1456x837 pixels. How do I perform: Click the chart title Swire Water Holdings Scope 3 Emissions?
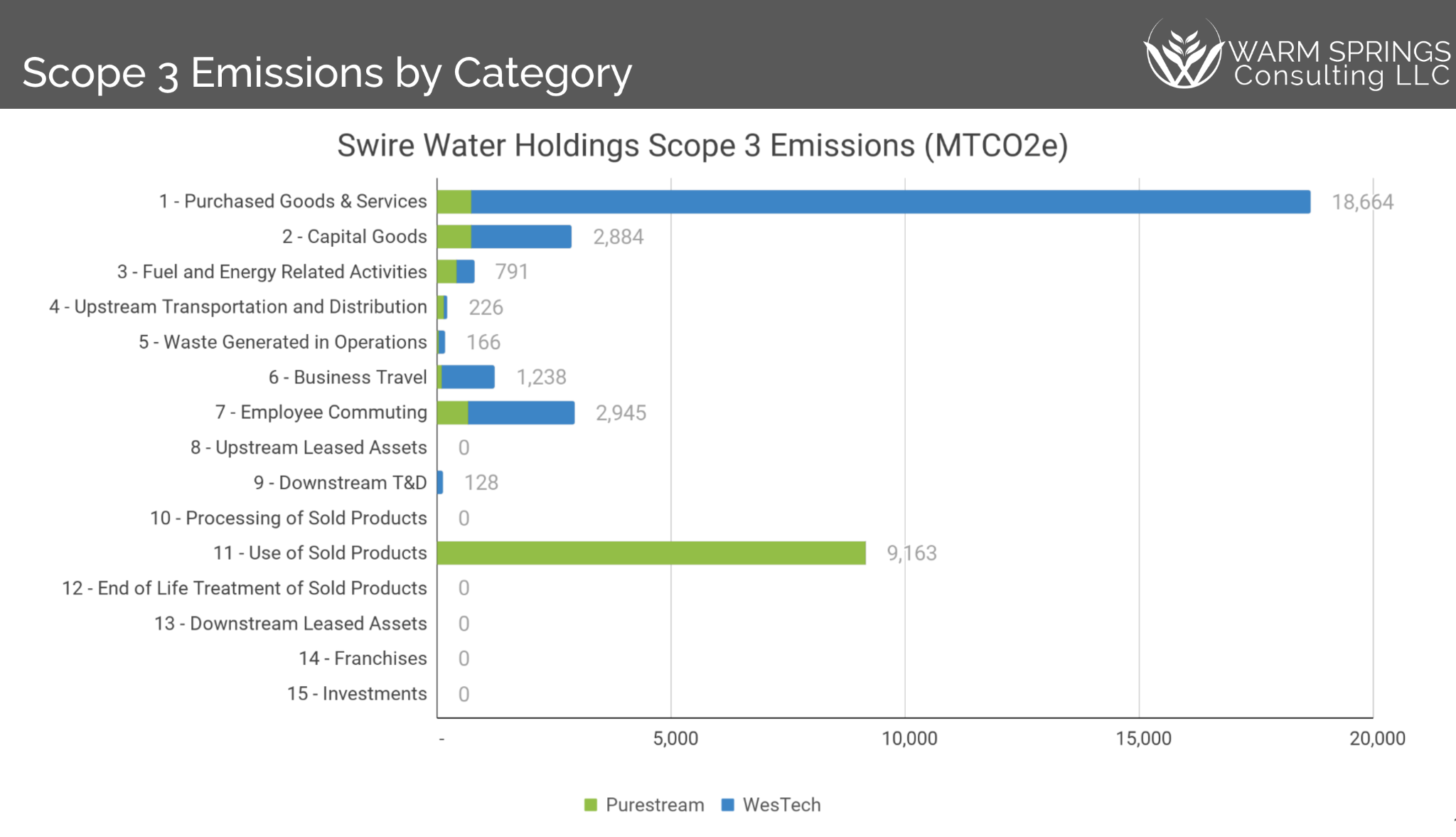pyautogui.click(x=702, y=146)
